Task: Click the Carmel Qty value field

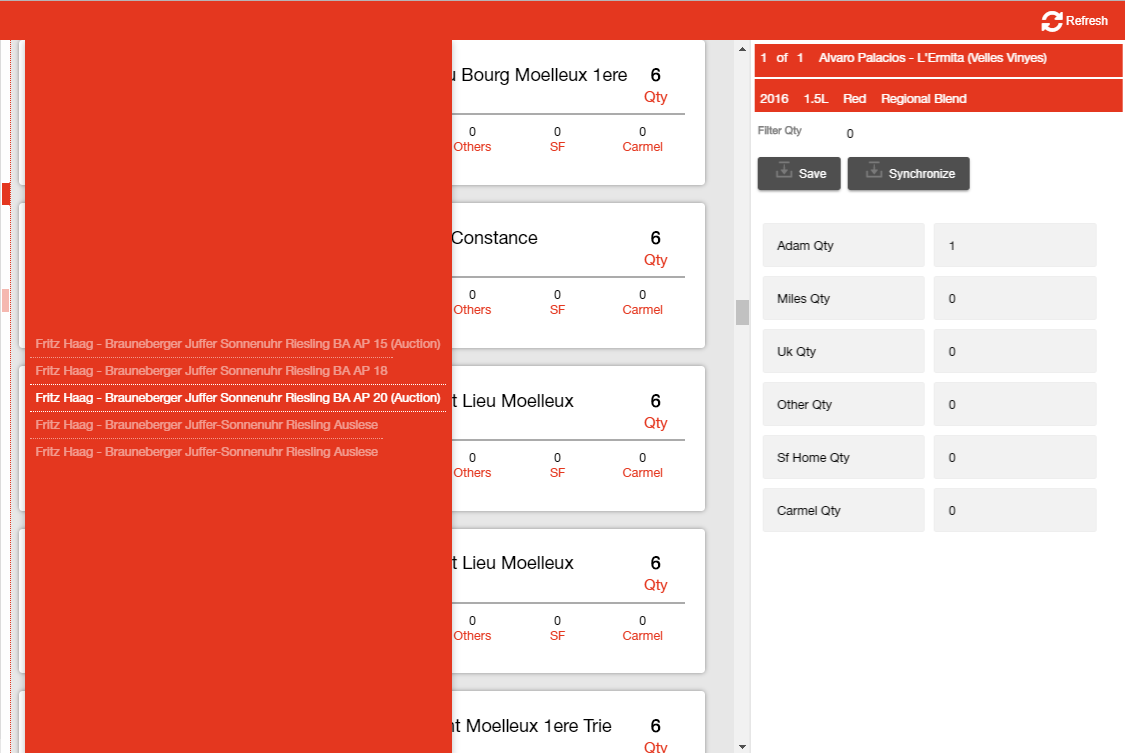Action: click(1015, 511)
